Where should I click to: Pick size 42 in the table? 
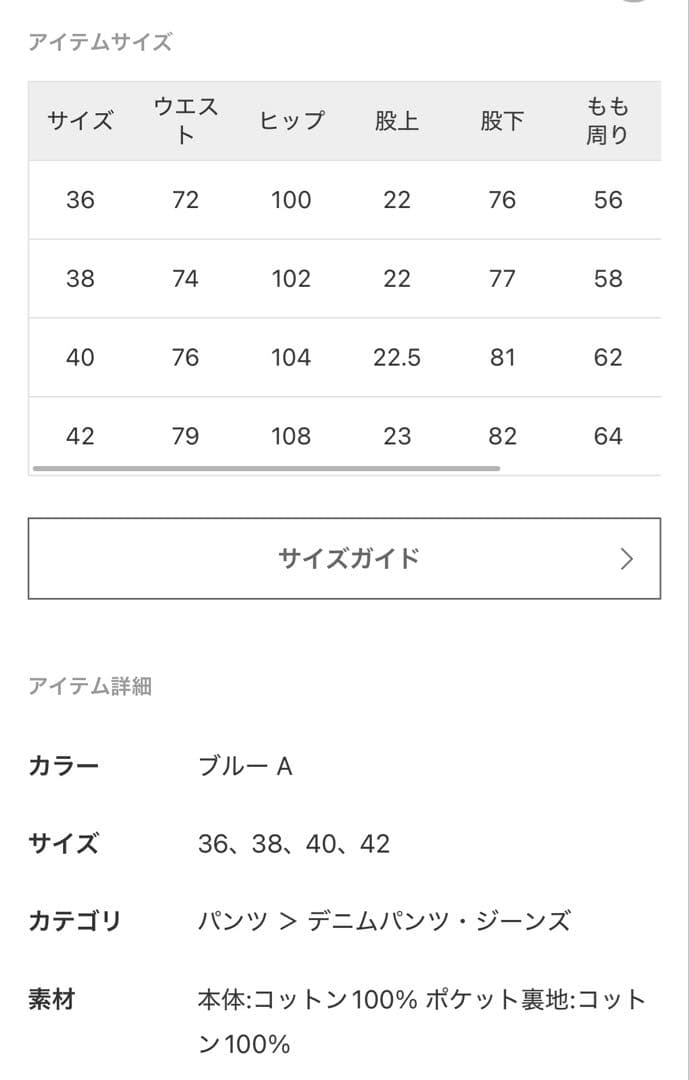coord(83,436)
